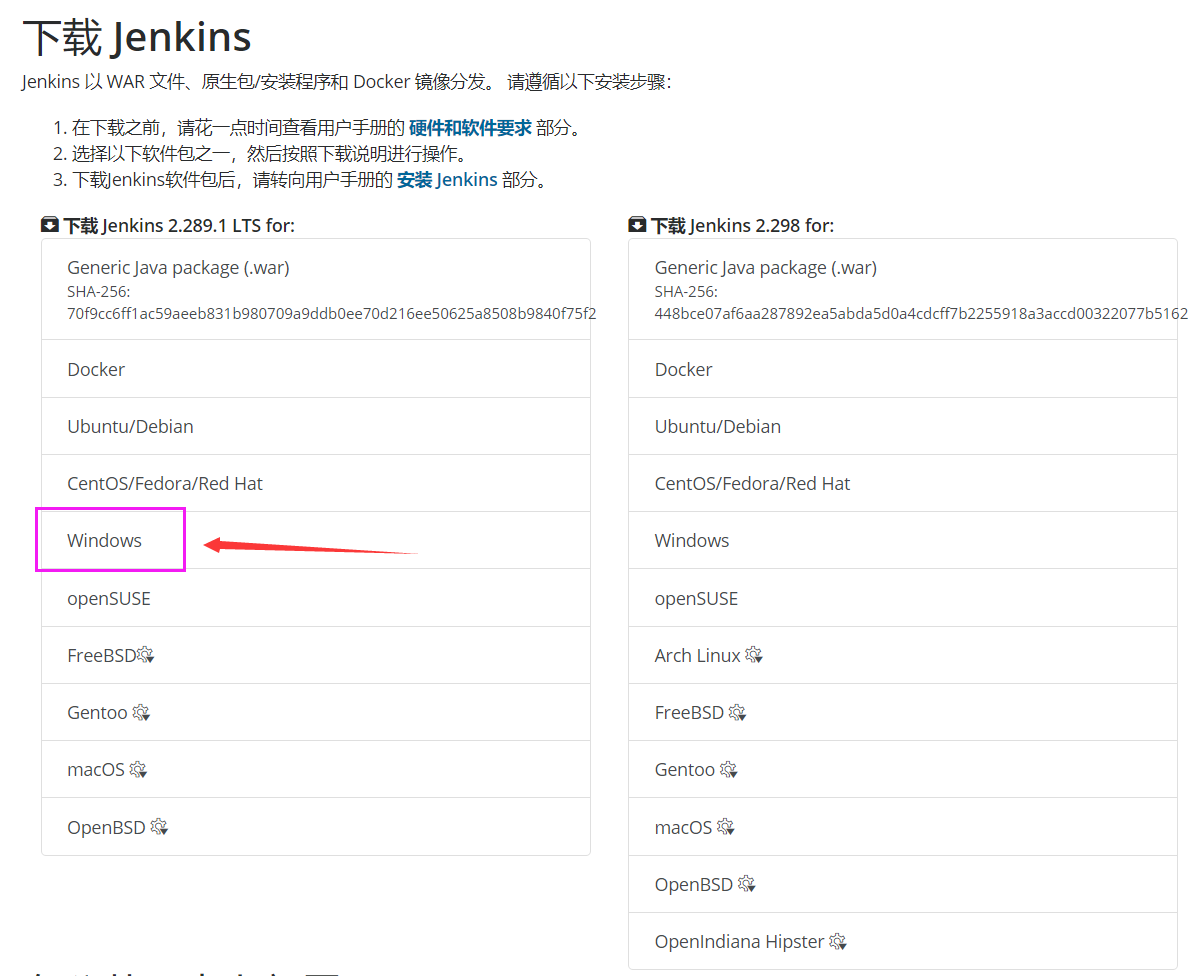Click the gear icon next to macOS in LTS list

pos(138,770)
